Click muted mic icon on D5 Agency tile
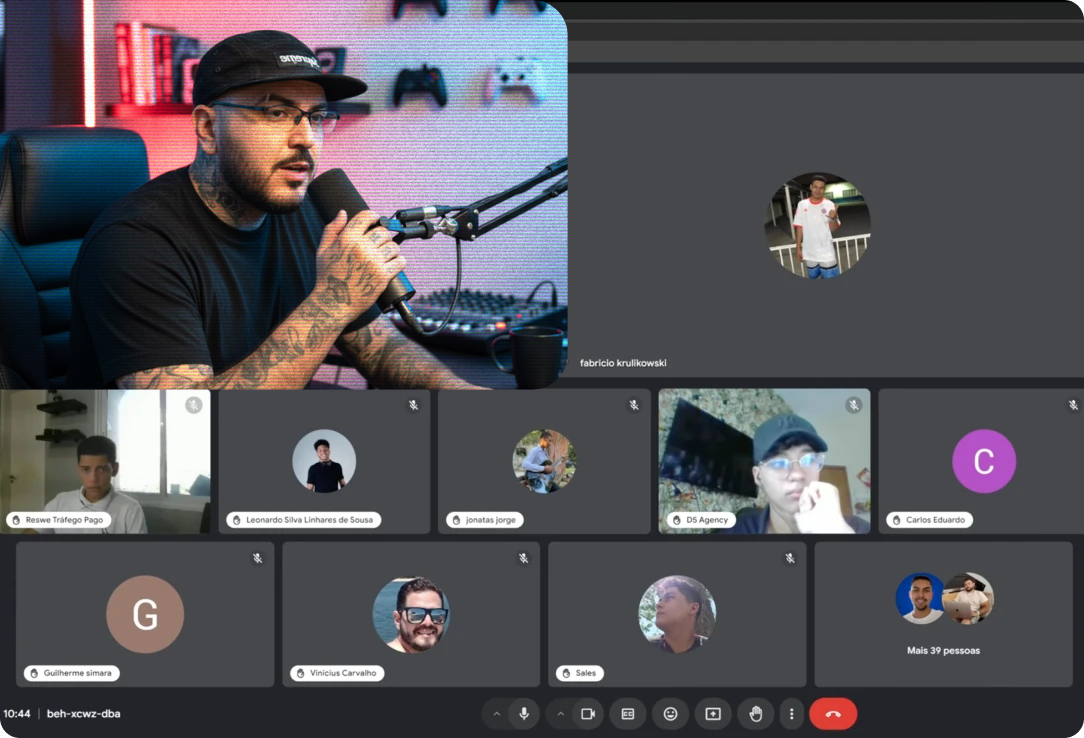Screen dimensions: 1084x738 tap(853, 405)
